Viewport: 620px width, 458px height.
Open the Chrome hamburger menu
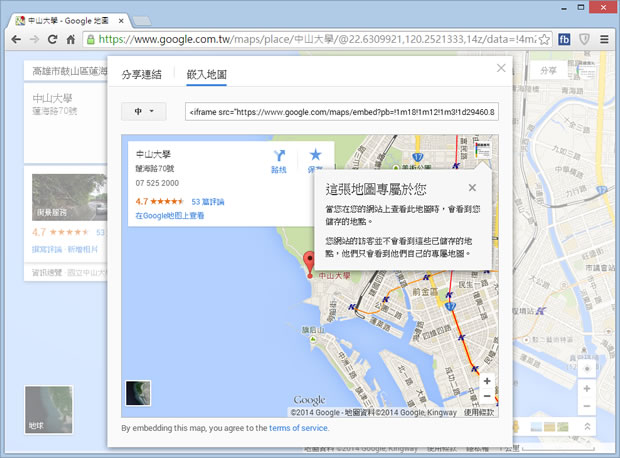point(606,39)
